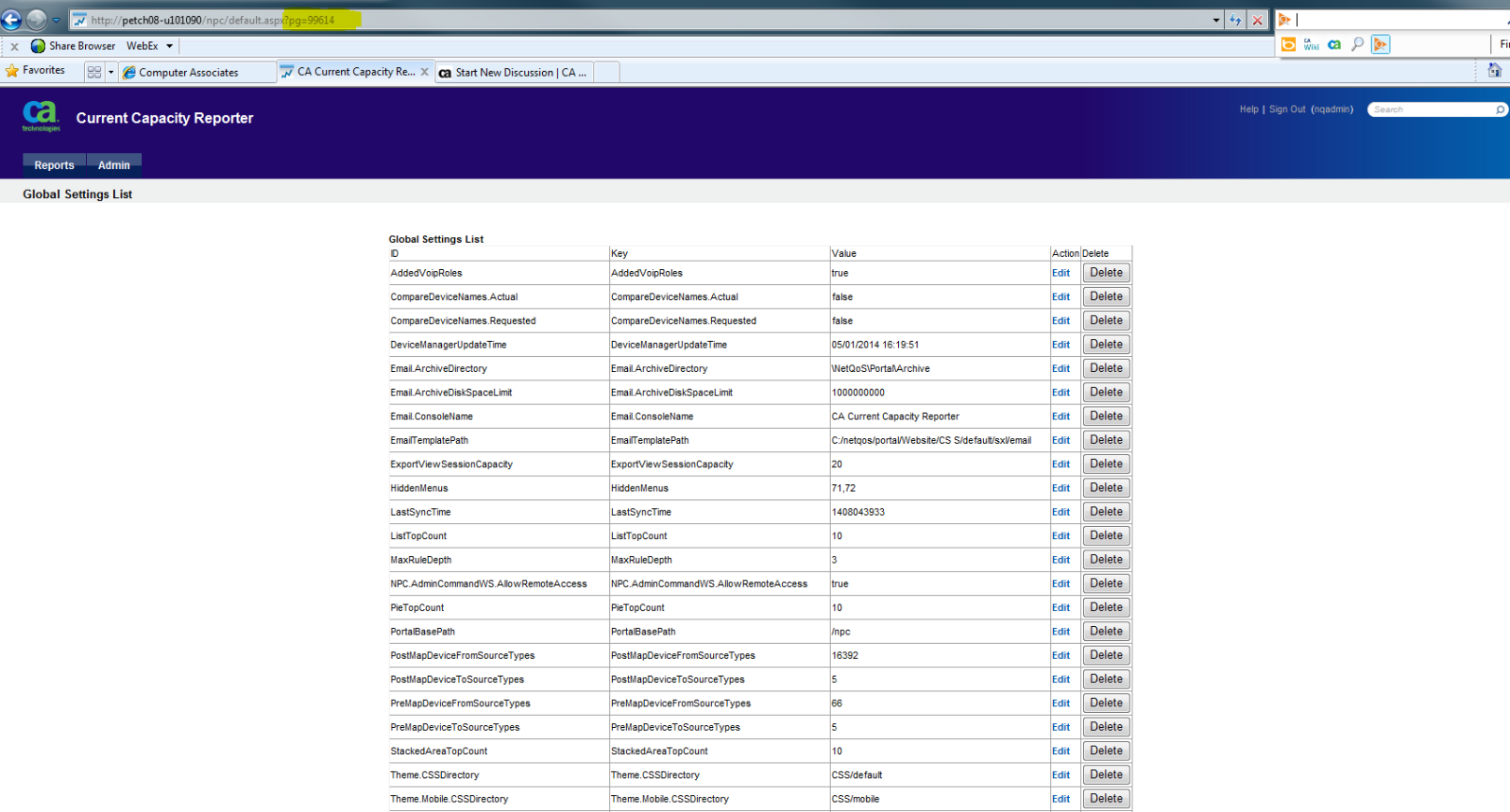Image resolution: width=1510 pixels, height=812 pixels.
Task: Open the Favorites star button
Action: coord(35,71)
